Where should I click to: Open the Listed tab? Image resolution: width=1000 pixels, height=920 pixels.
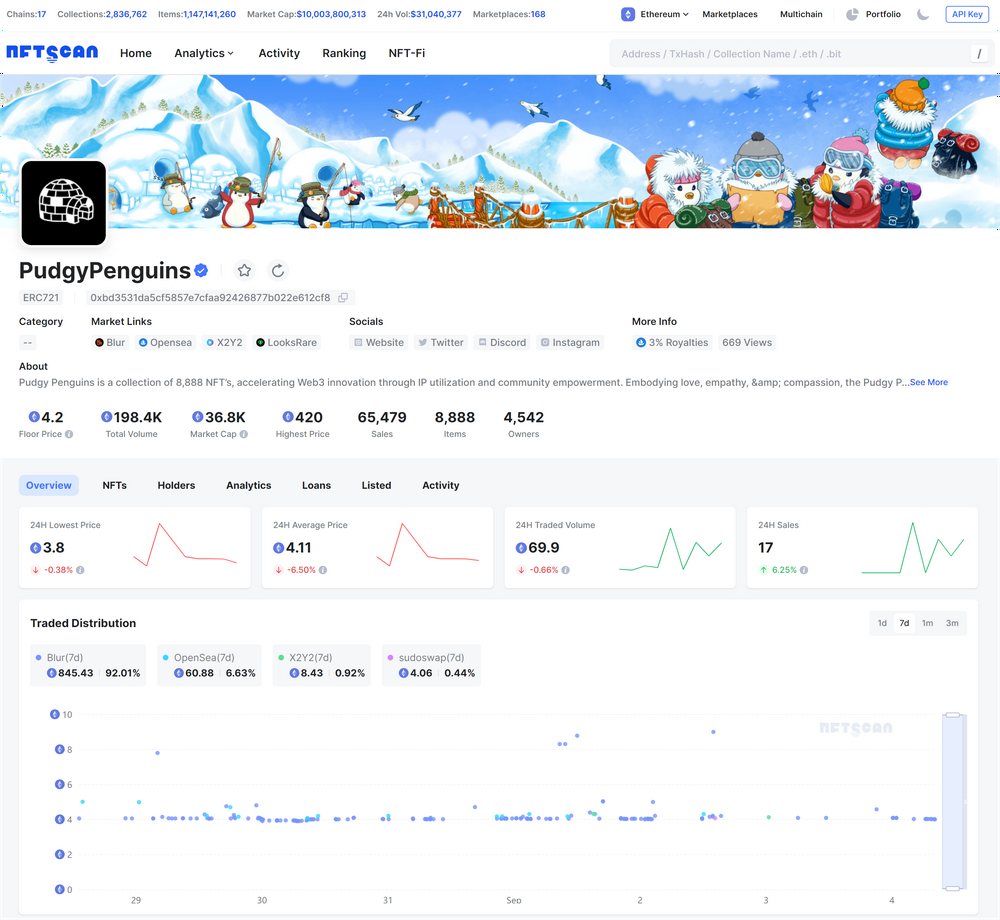[x=376, y=485]
